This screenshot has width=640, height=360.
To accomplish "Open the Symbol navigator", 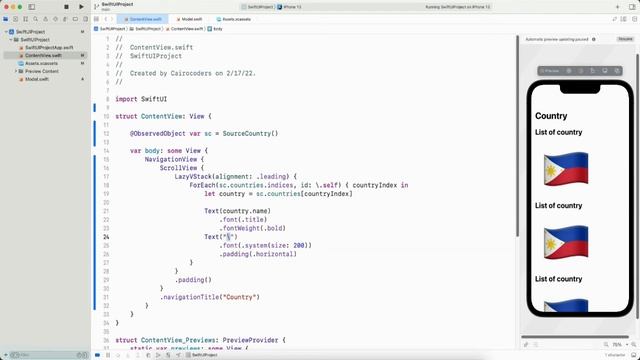I will [x=26, y=19].
